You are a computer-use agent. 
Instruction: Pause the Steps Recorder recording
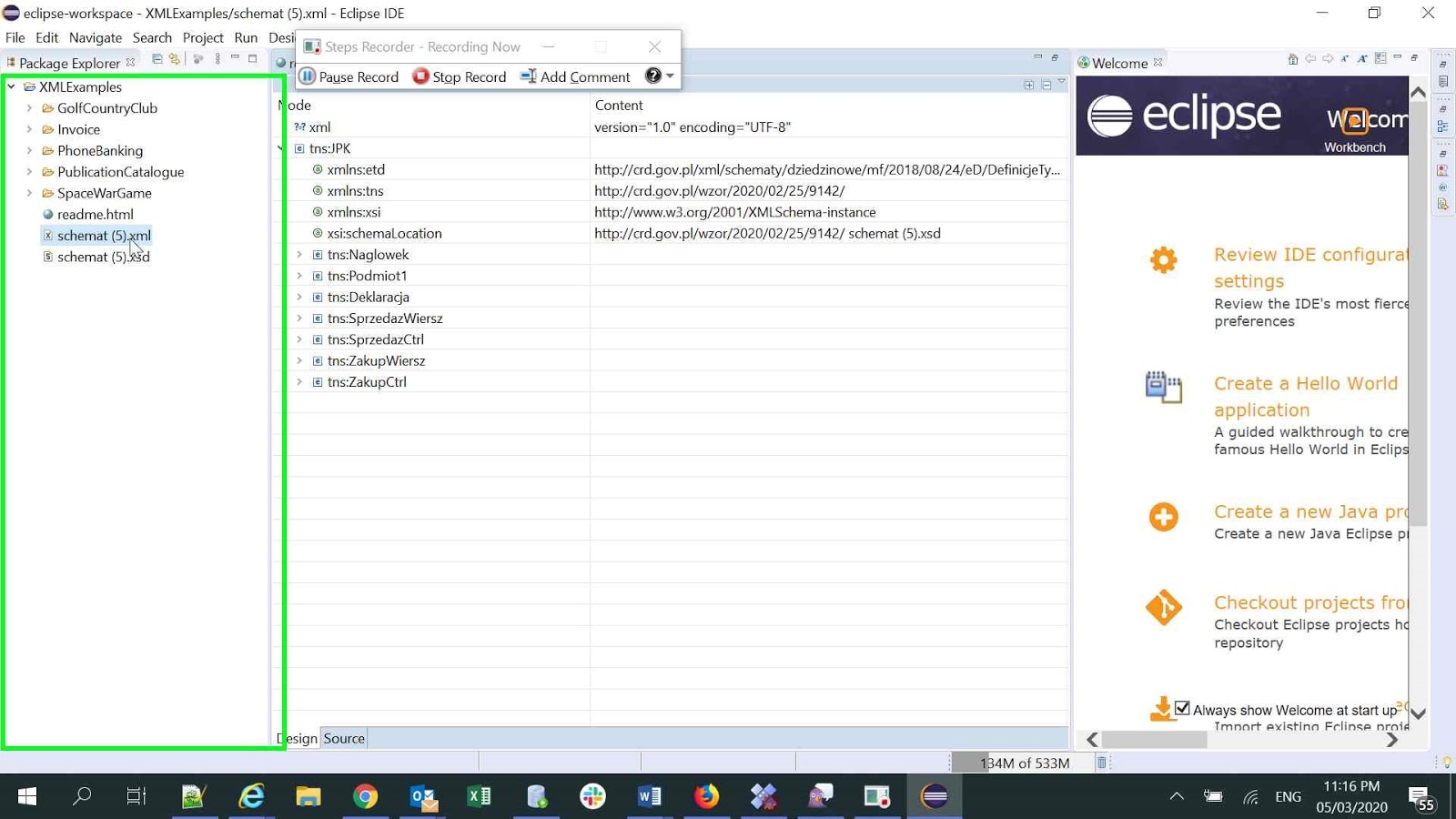[349, 76]
